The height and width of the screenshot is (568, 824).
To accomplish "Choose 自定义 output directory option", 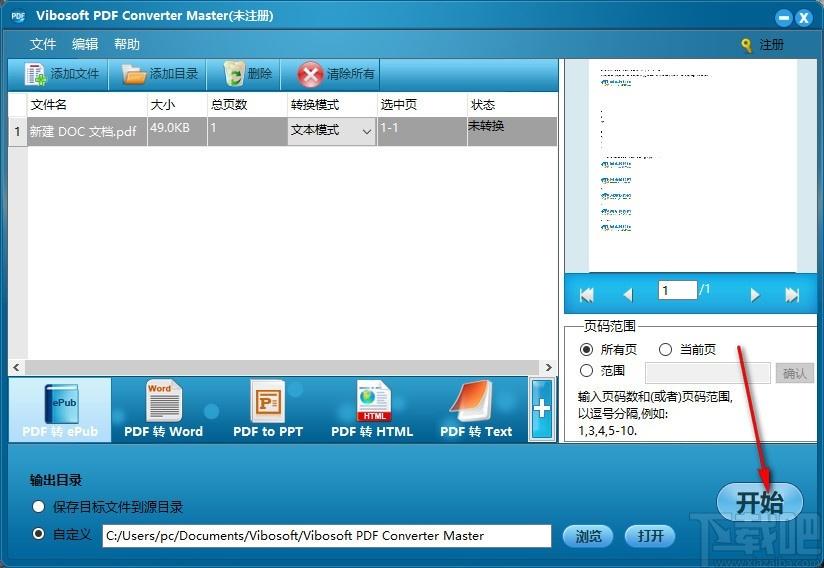I will [38, 534].
